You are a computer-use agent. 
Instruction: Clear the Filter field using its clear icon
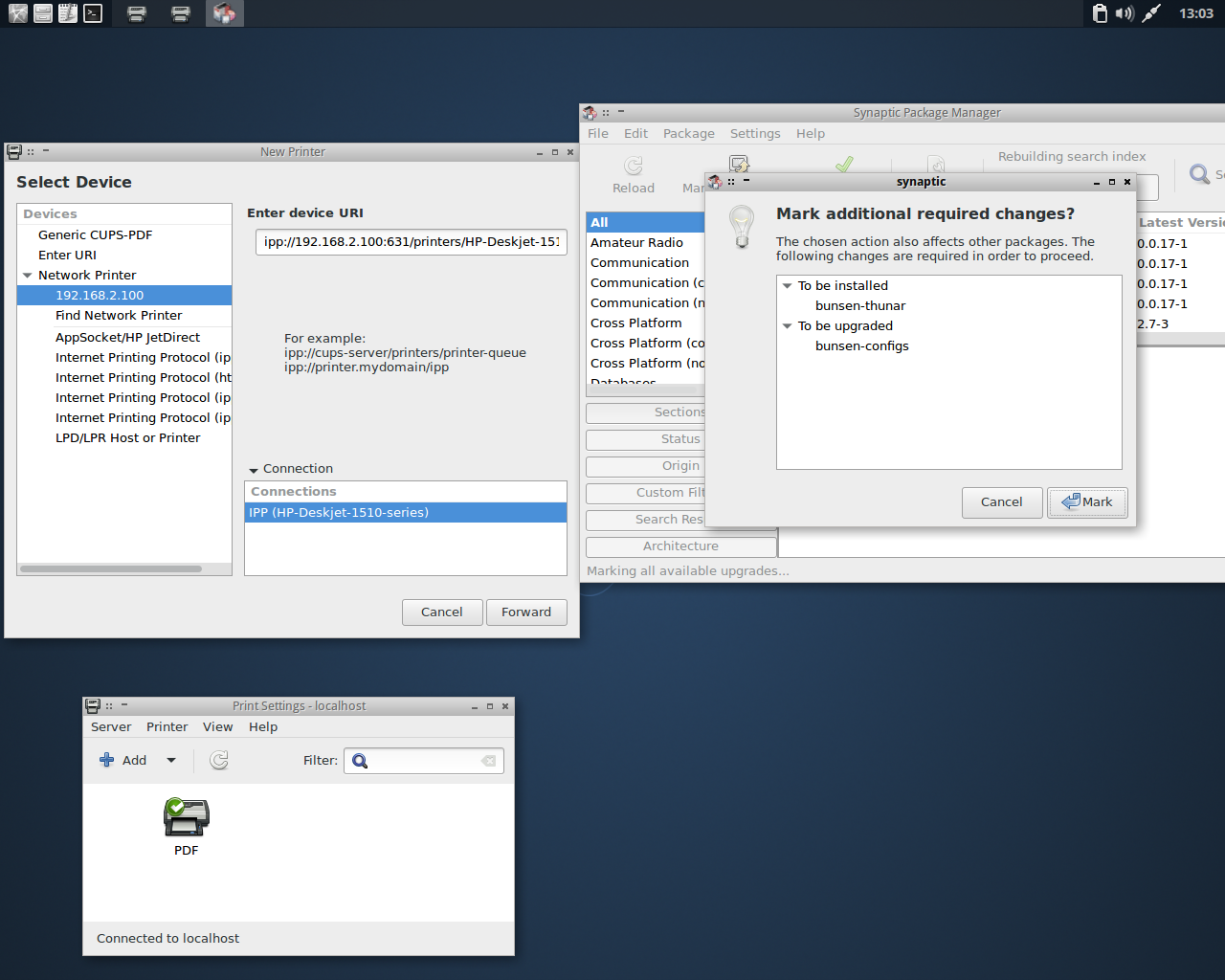(x=489, y=761)
